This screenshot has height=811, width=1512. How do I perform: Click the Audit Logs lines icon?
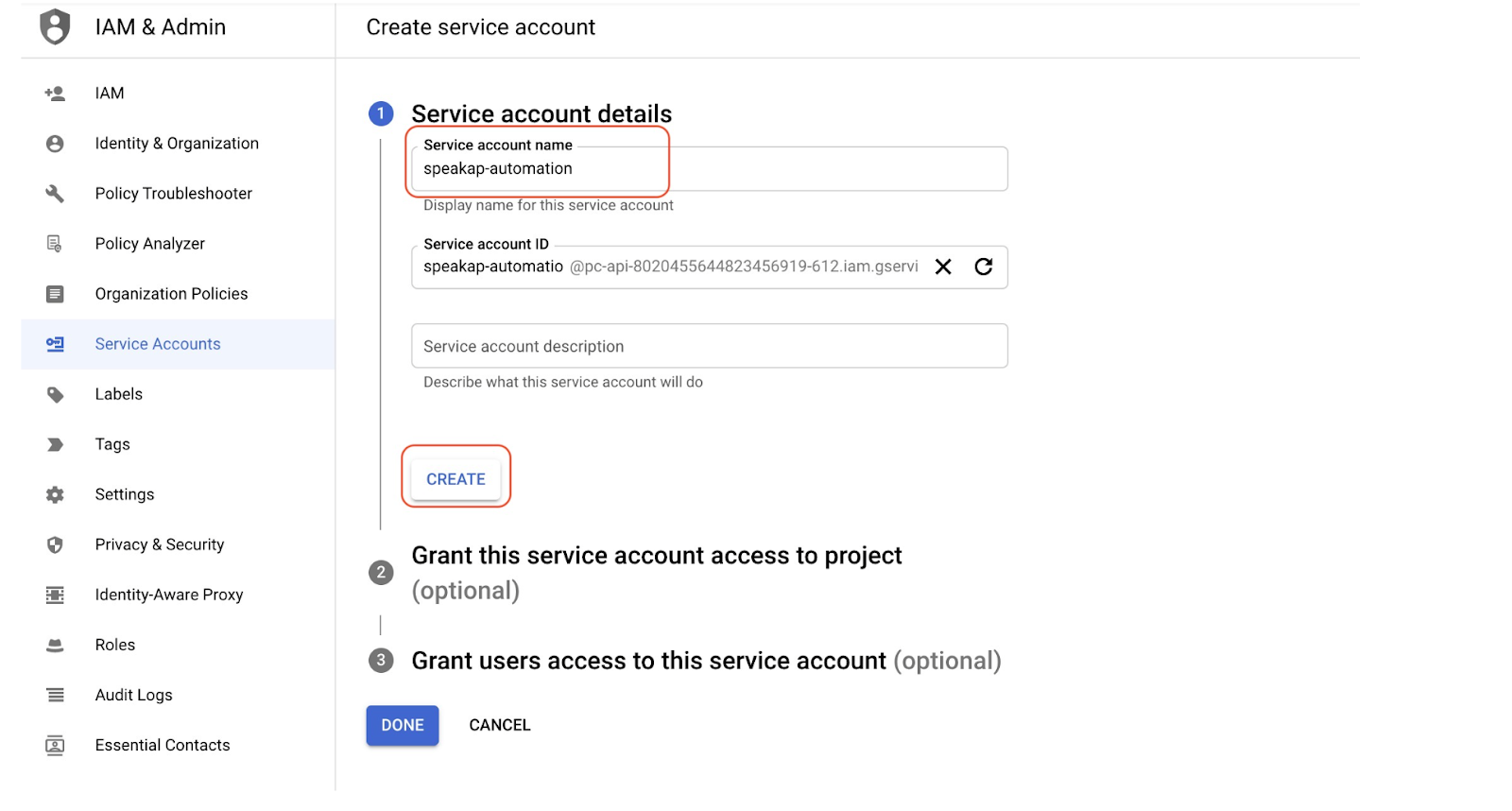pyautogui.click(x=55, y=695)
